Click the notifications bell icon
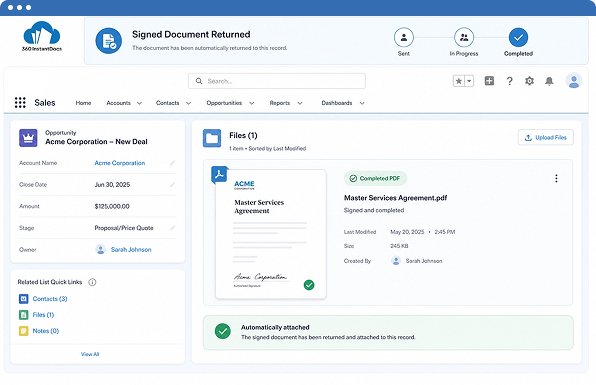The width and height of the screenshot is (596, 385). tap(549, 81)
